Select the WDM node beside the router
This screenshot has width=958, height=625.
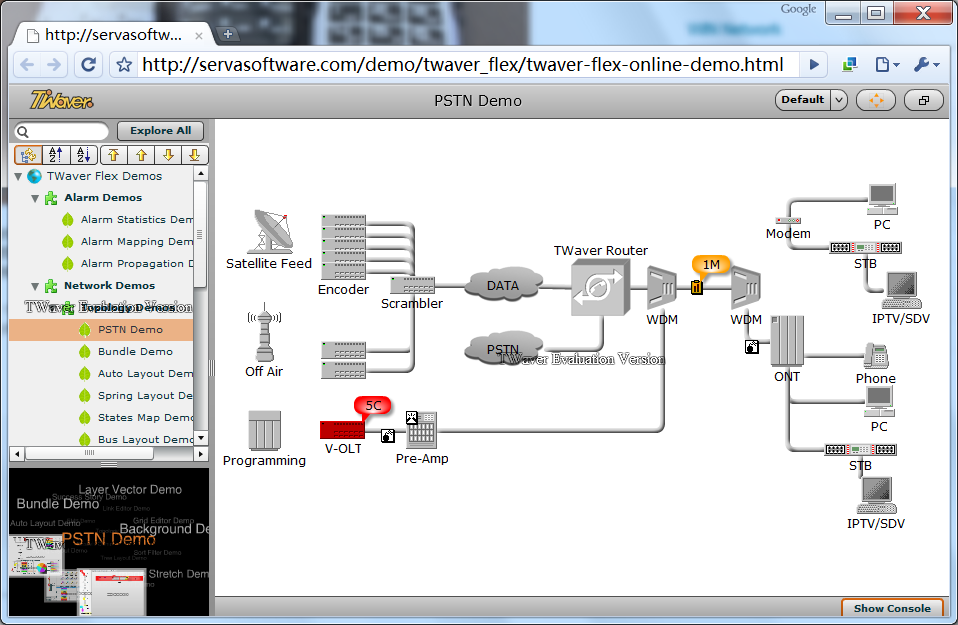coord(662,286)
